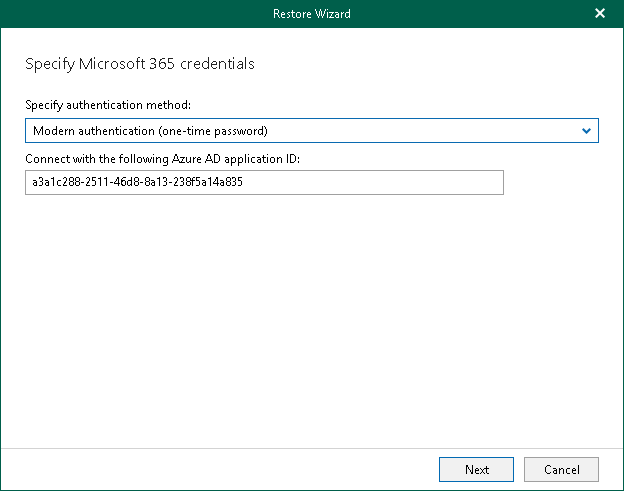
Task: Cancel the restore wizard
Action: (x=561, y=469)
